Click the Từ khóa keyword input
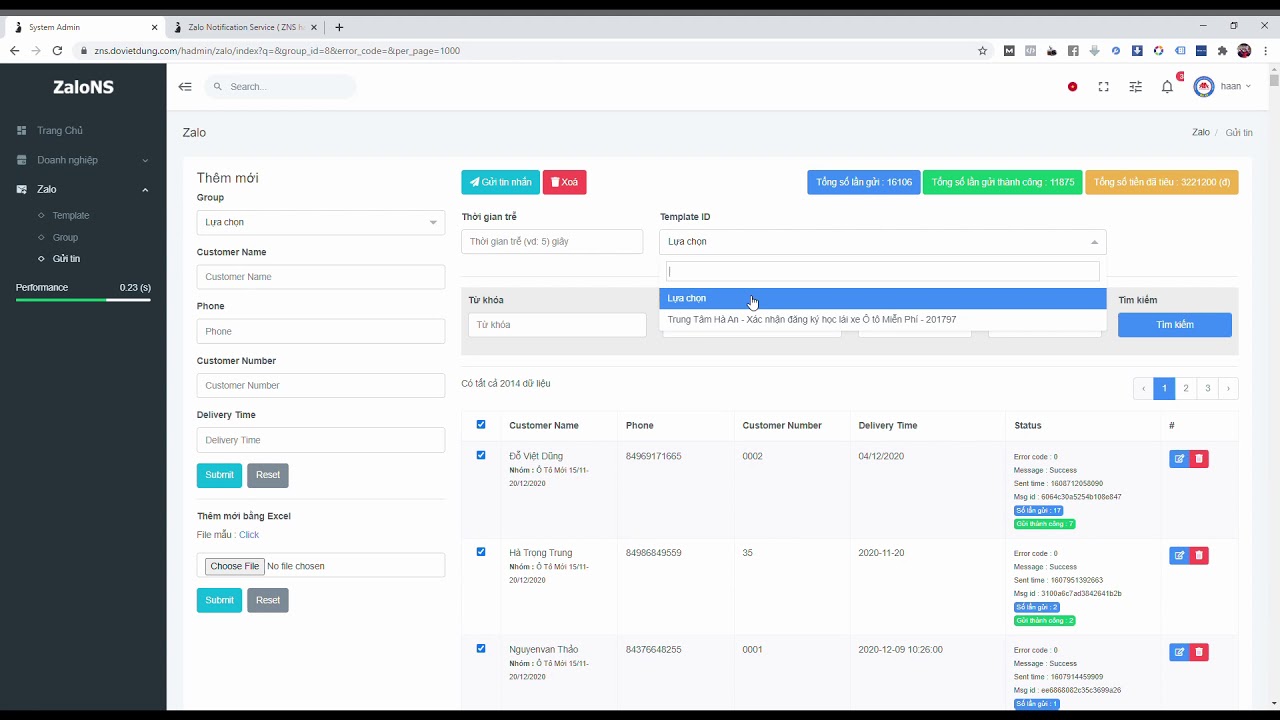Viewport: 1280px width, 720px height. pos(557,325)
